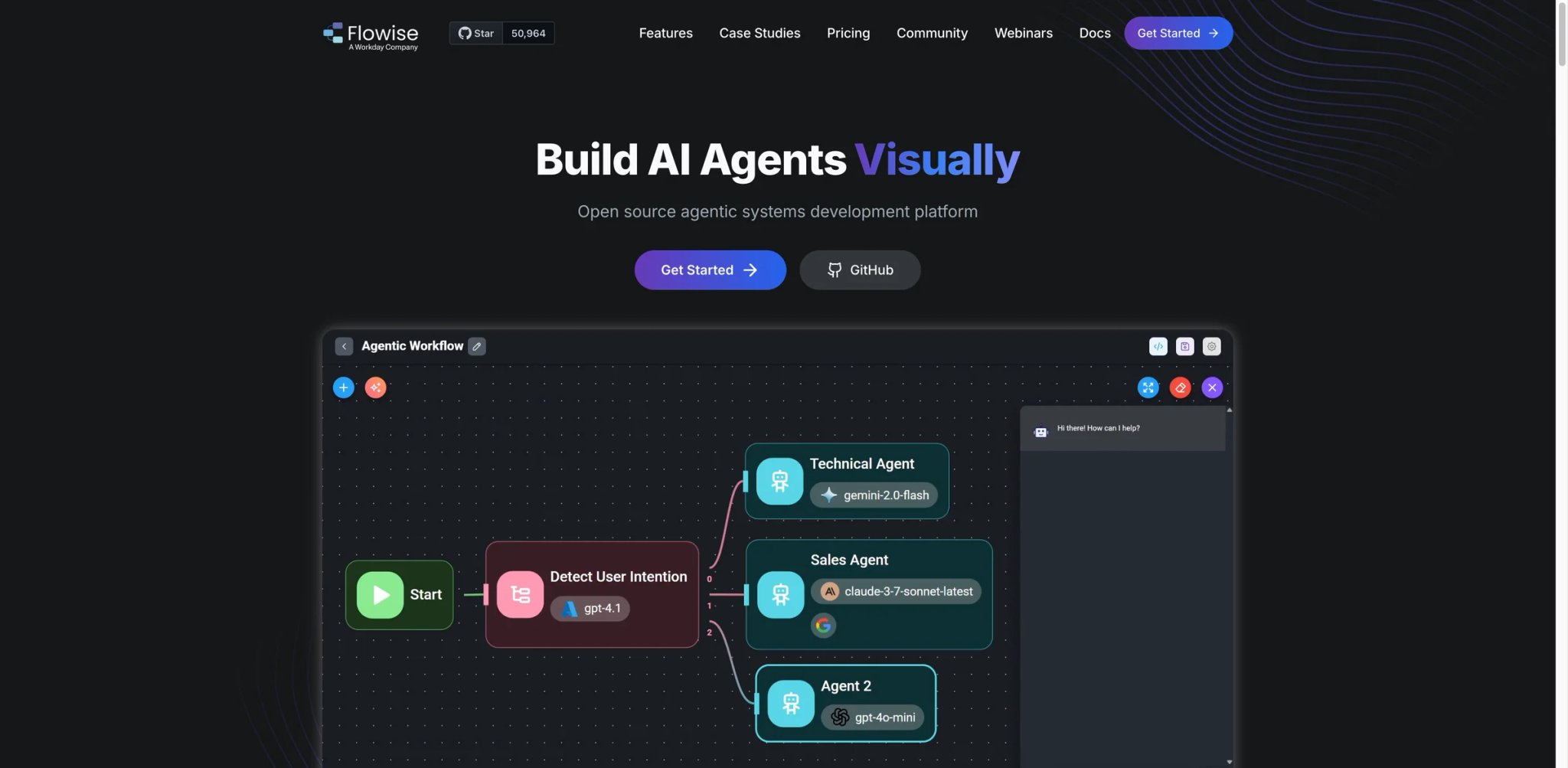Click the Technical Agent robot icon
Viewport: 1568px width, 768px height.
779,481
